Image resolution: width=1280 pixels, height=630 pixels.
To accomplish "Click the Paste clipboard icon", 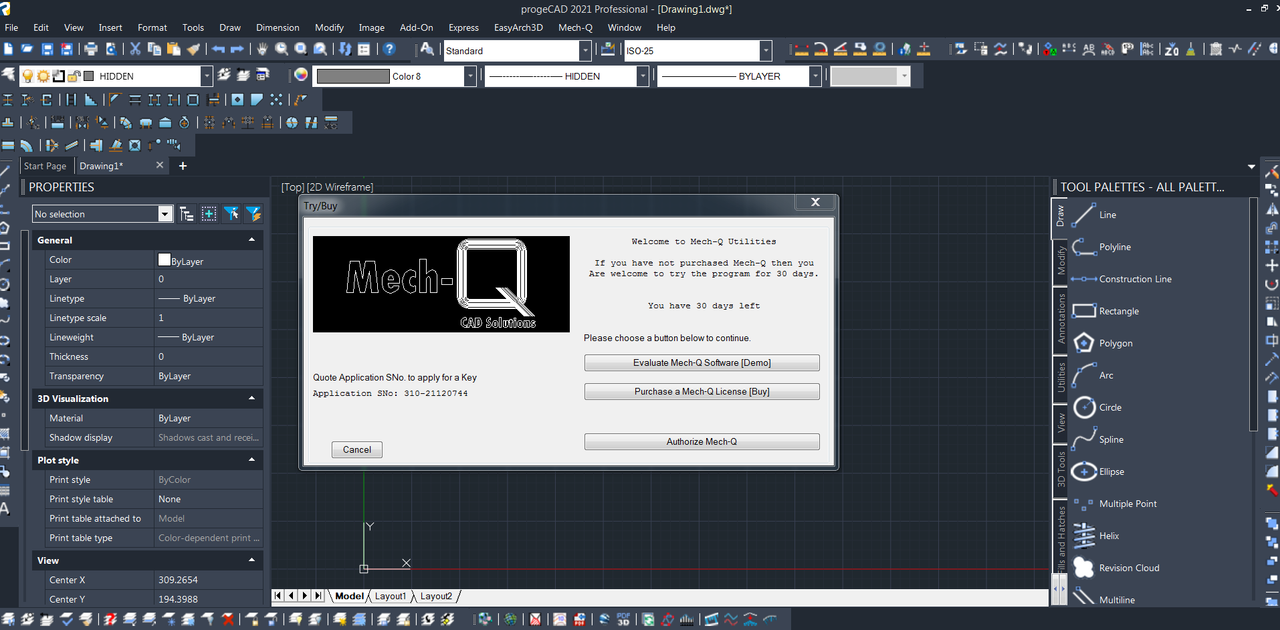I will (x=174, y=49).
